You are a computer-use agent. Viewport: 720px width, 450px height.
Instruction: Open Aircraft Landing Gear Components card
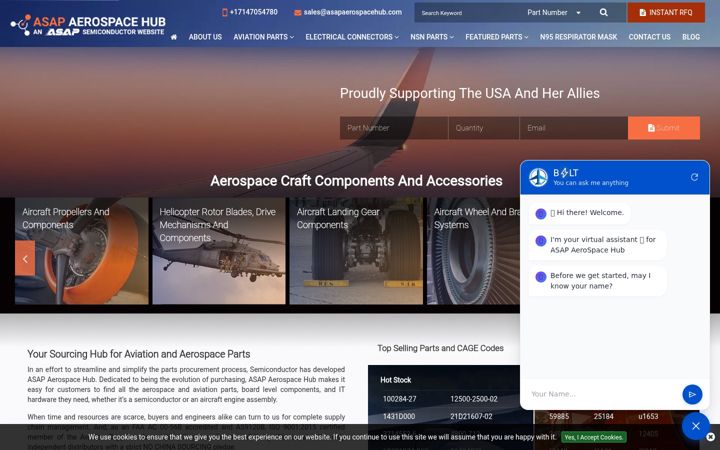click(x=356, y=251)
